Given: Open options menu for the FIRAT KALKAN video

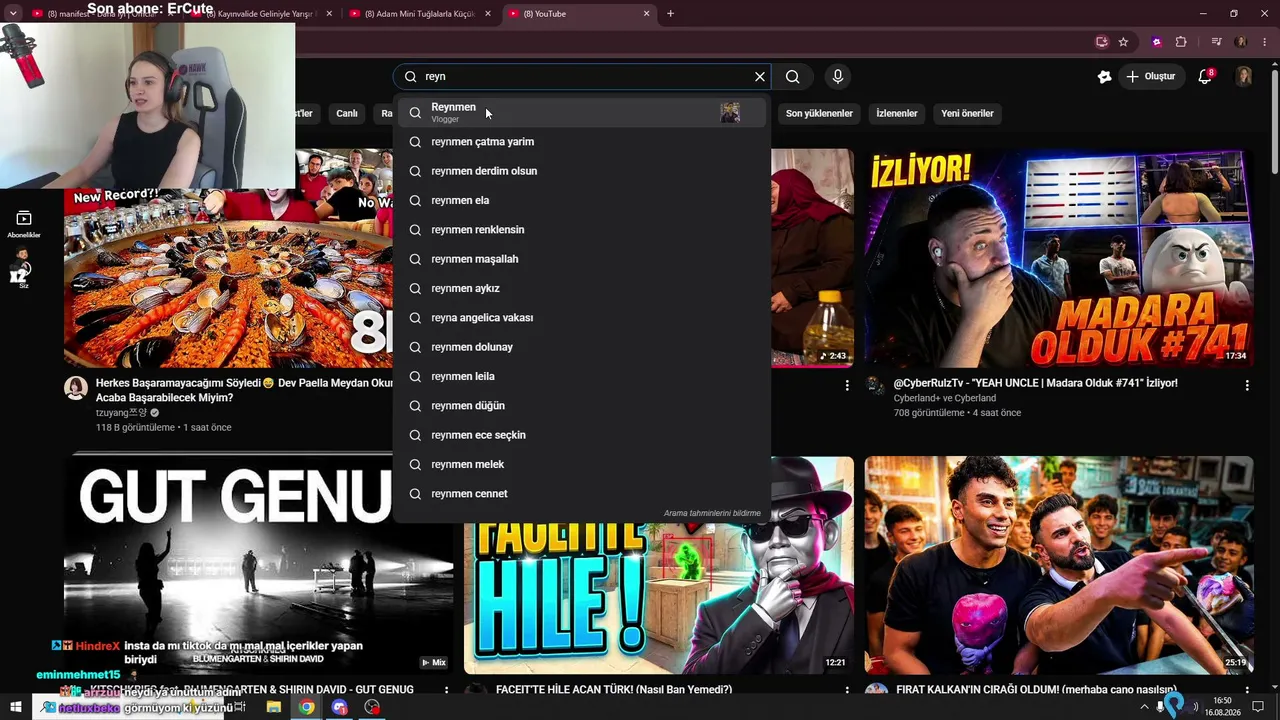Looking at the screenshot, I should coord(1247,690).
